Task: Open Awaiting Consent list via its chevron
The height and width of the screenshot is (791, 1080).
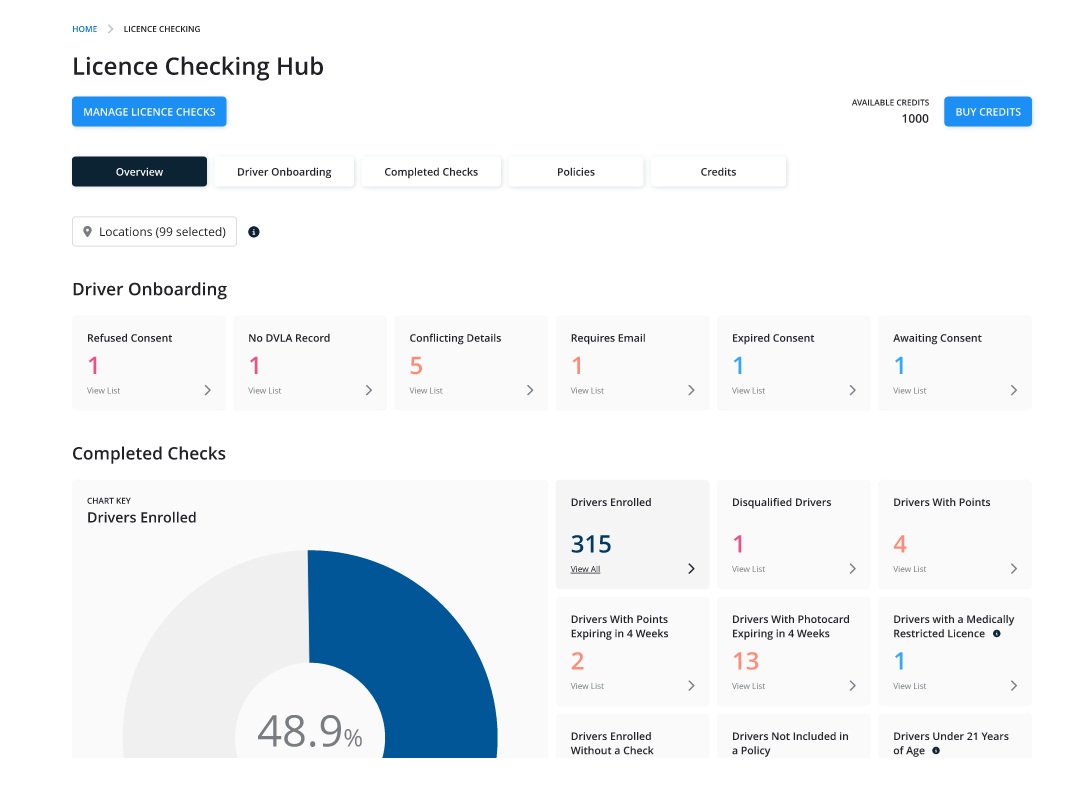Action: [x=1013, y=391]
